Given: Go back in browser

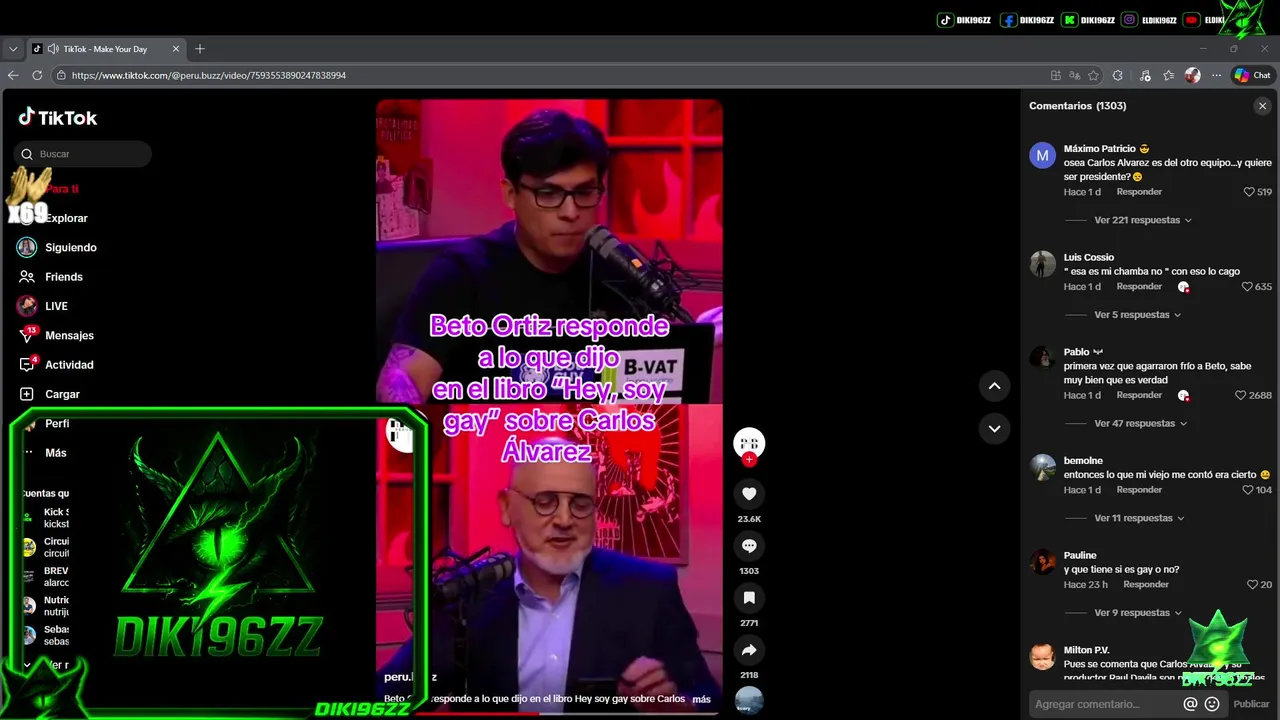Looking at the screenshot, I should pos(13,75).
